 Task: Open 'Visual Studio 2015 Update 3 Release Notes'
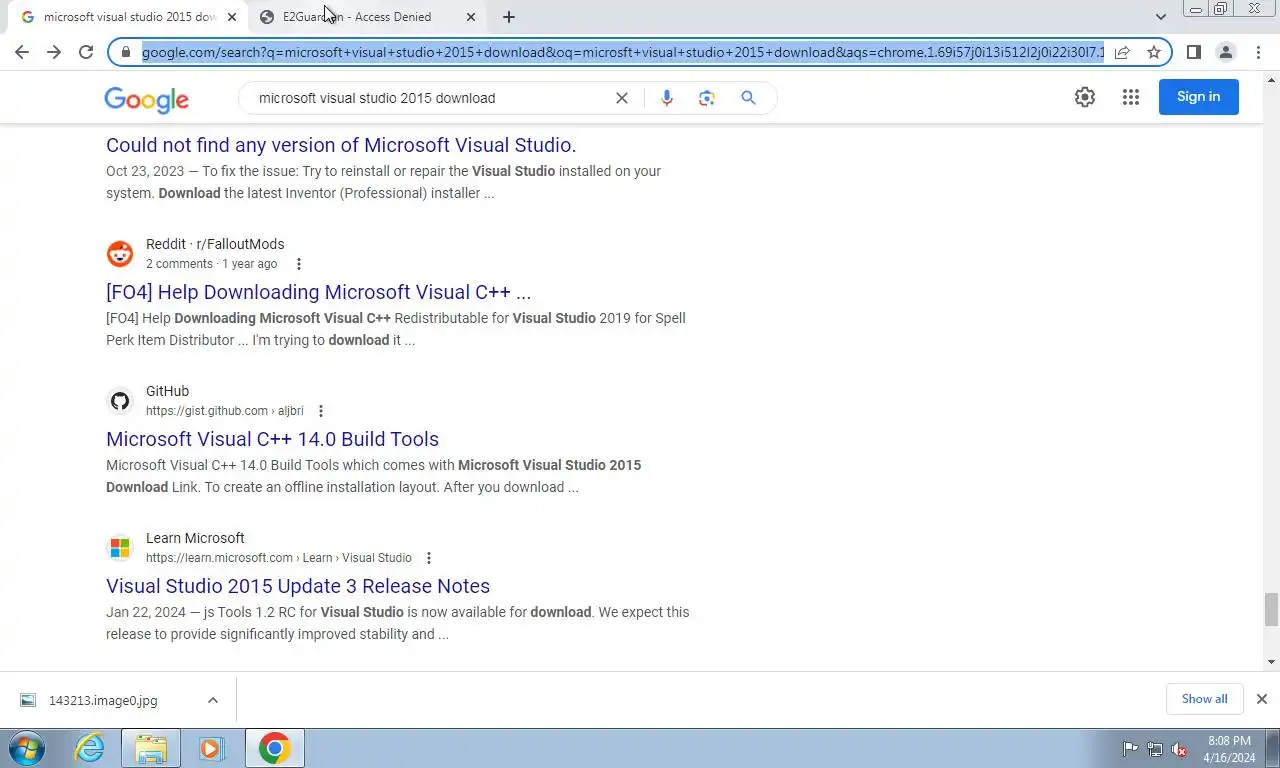(x=298, y=586)
